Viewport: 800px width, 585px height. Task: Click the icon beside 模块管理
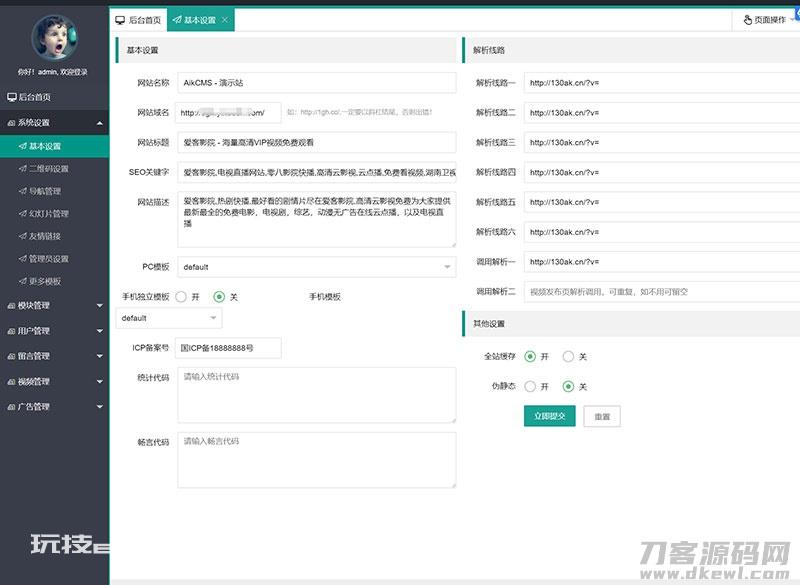(11, 306)
